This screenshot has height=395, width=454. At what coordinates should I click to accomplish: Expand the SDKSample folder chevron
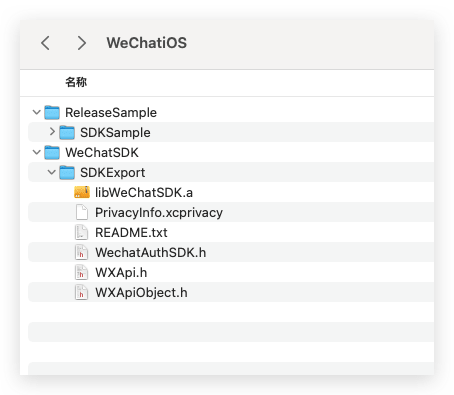(52, 132)
